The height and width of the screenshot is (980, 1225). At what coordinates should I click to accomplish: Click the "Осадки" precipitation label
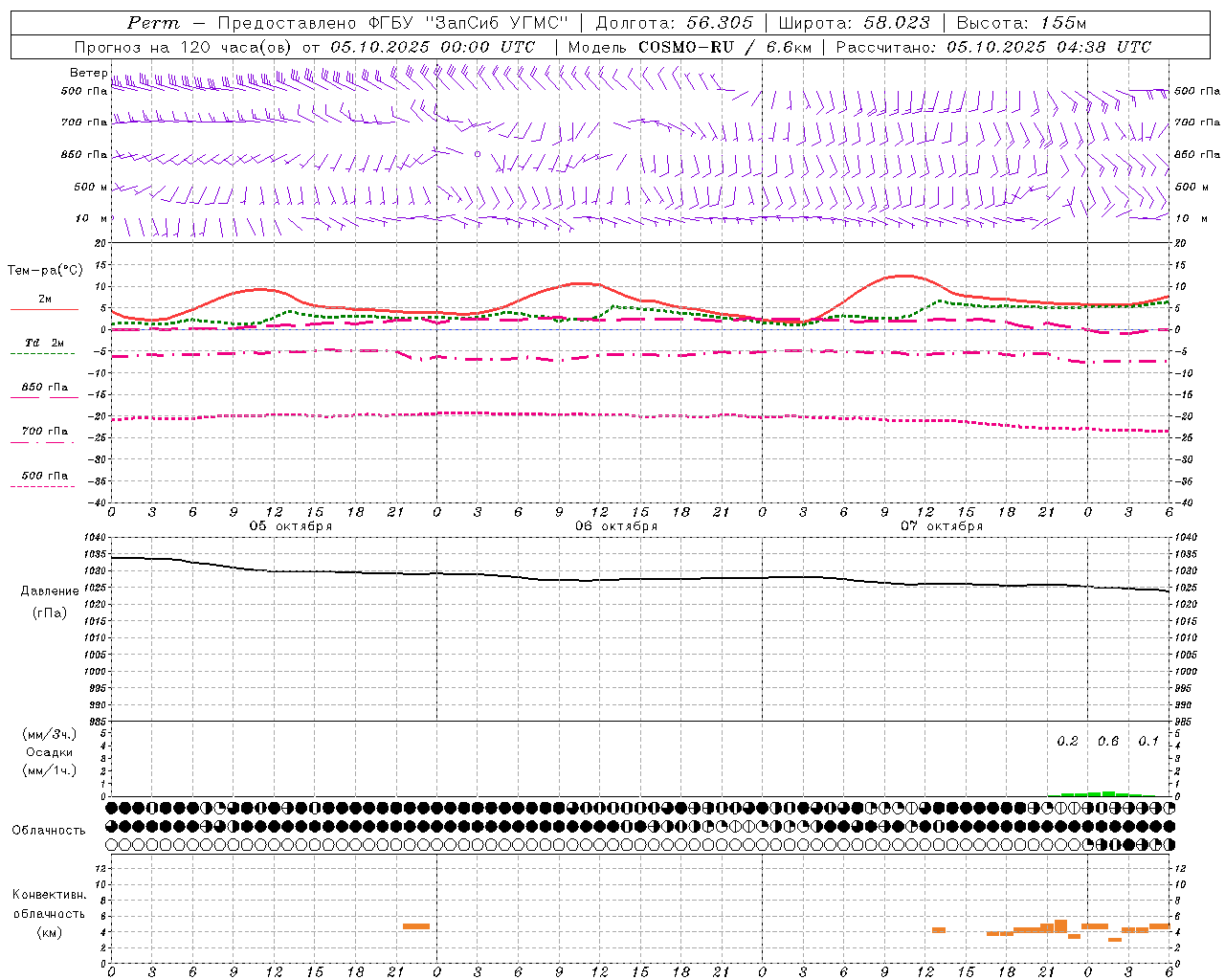[50, 752]
